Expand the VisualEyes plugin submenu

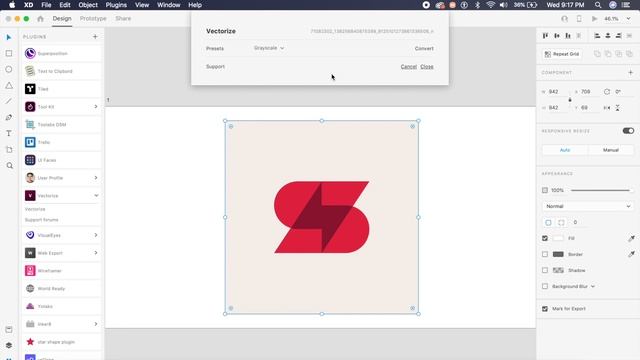pos(96,235)
